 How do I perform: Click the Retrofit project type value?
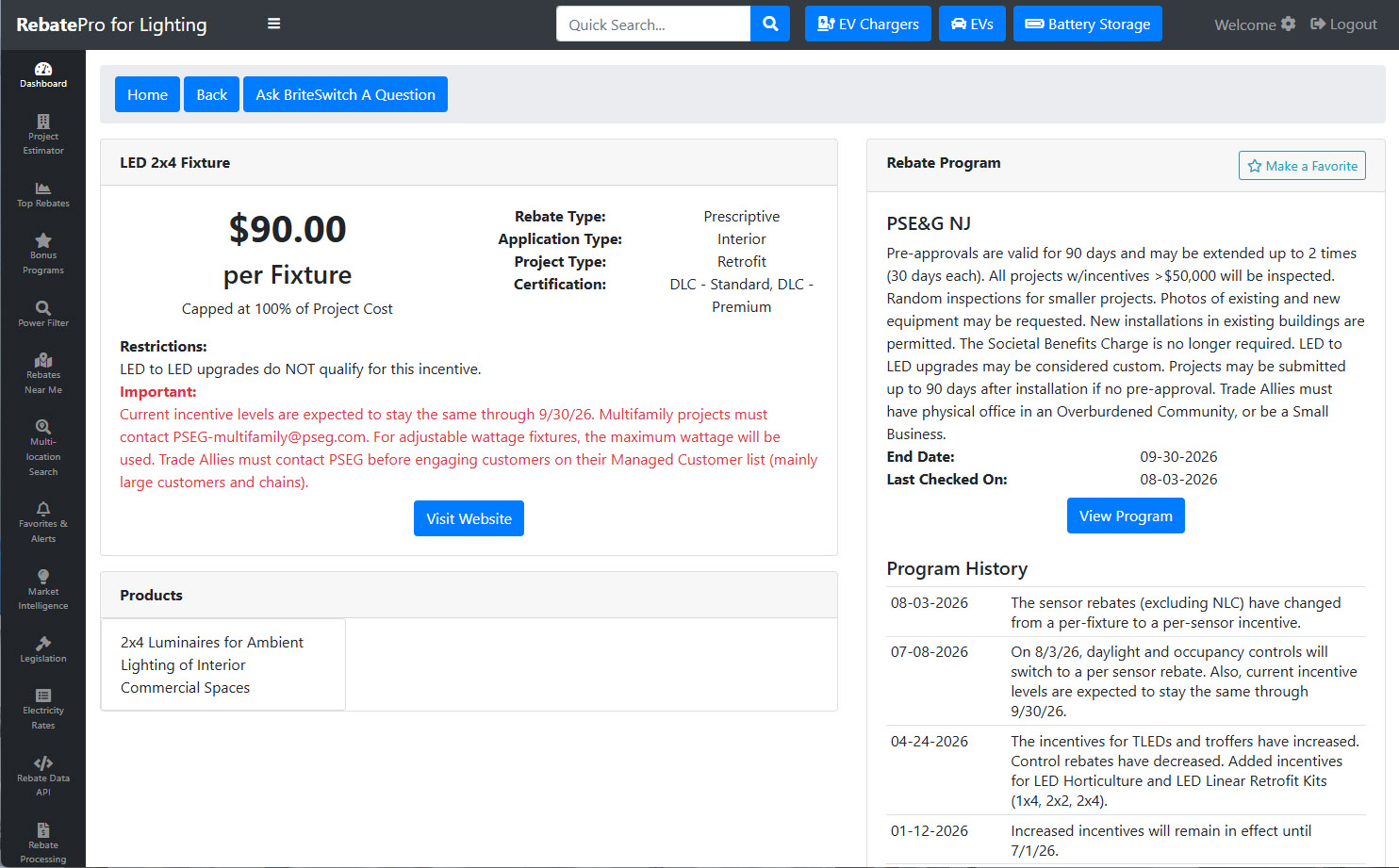pyautogui.click(x=742, y=262)
